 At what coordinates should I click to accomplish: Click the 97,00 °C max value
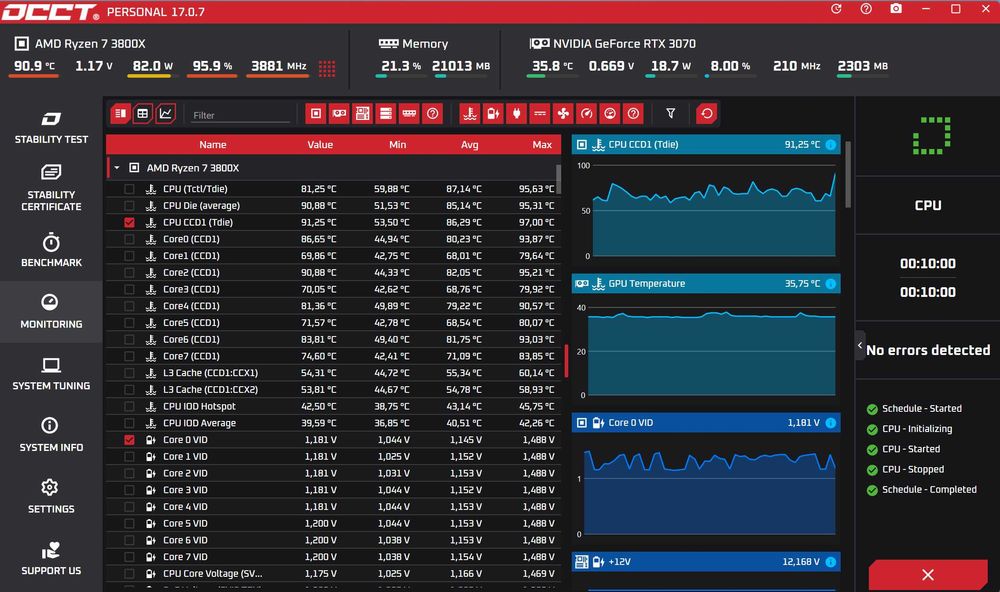pos(536,223)
